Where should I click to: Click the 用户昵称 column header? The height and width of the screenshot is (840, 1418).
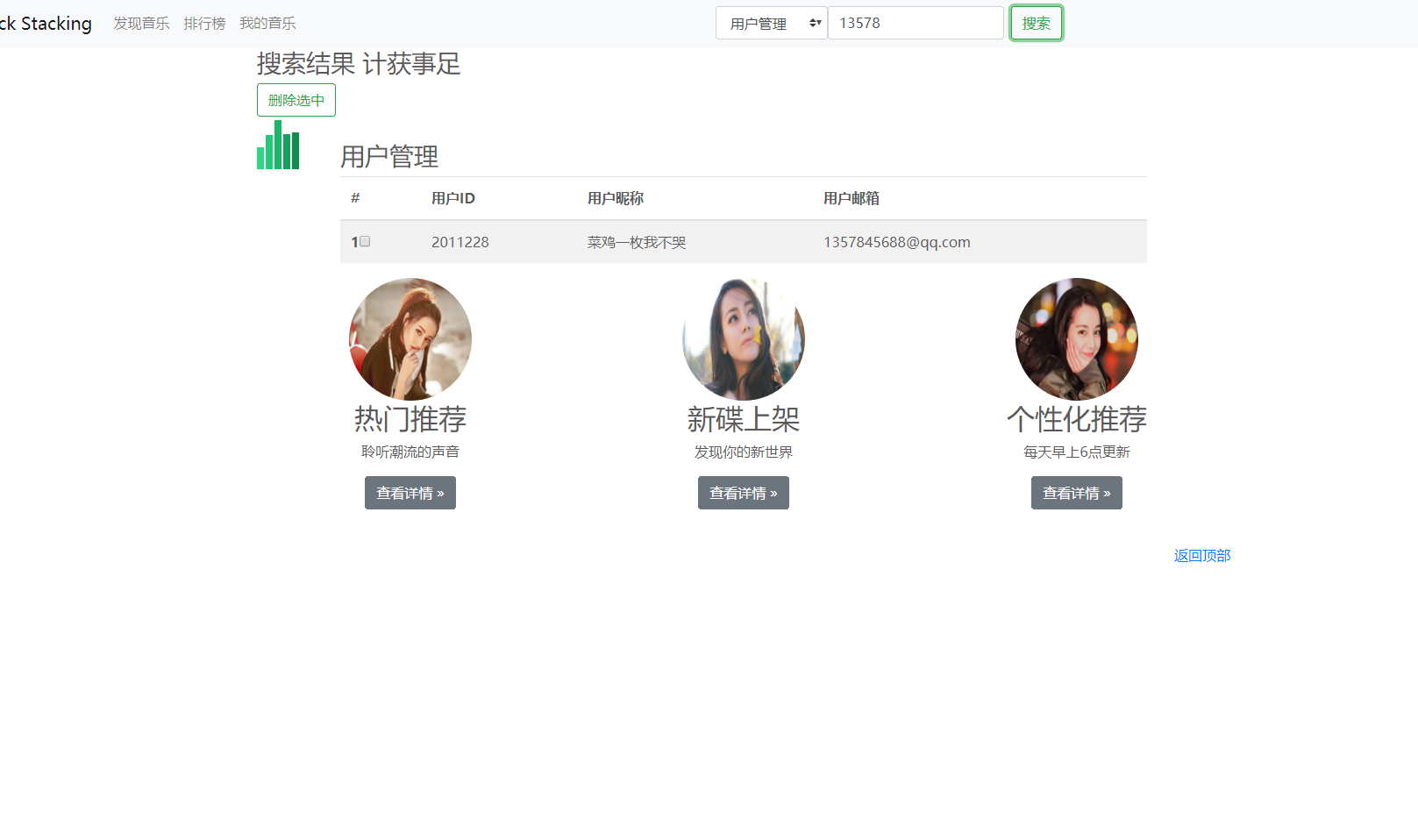615,198
